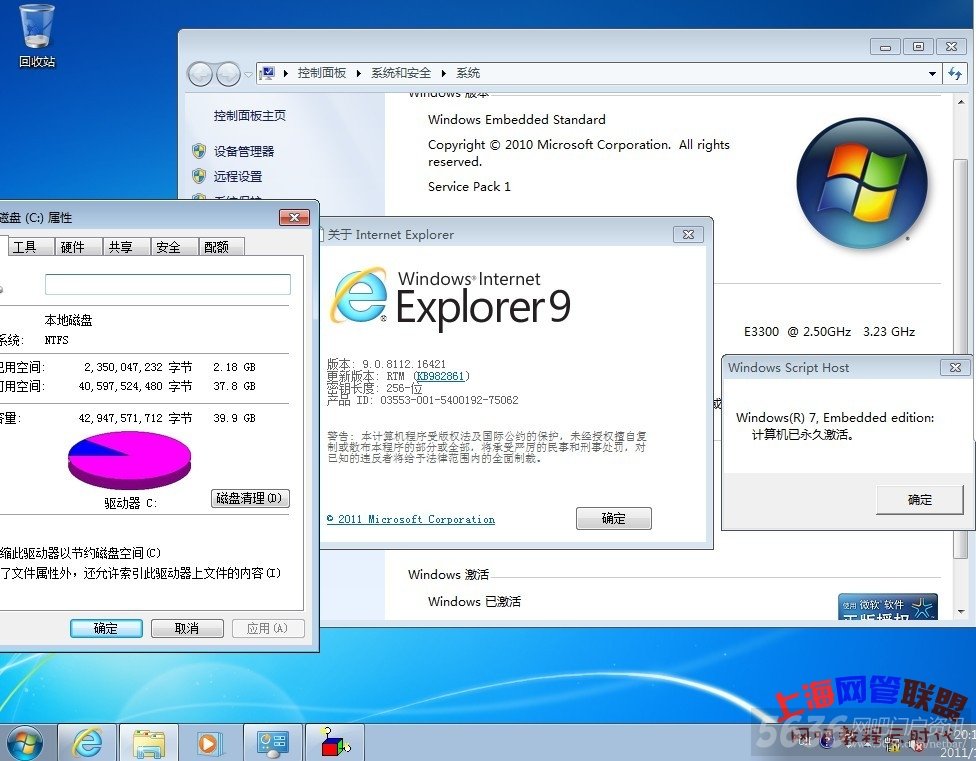The width and height of the screenshot is (976, 761).
Task: Expand the breadcrumb arrow after 系统和安全
Action: click(444, 73)
